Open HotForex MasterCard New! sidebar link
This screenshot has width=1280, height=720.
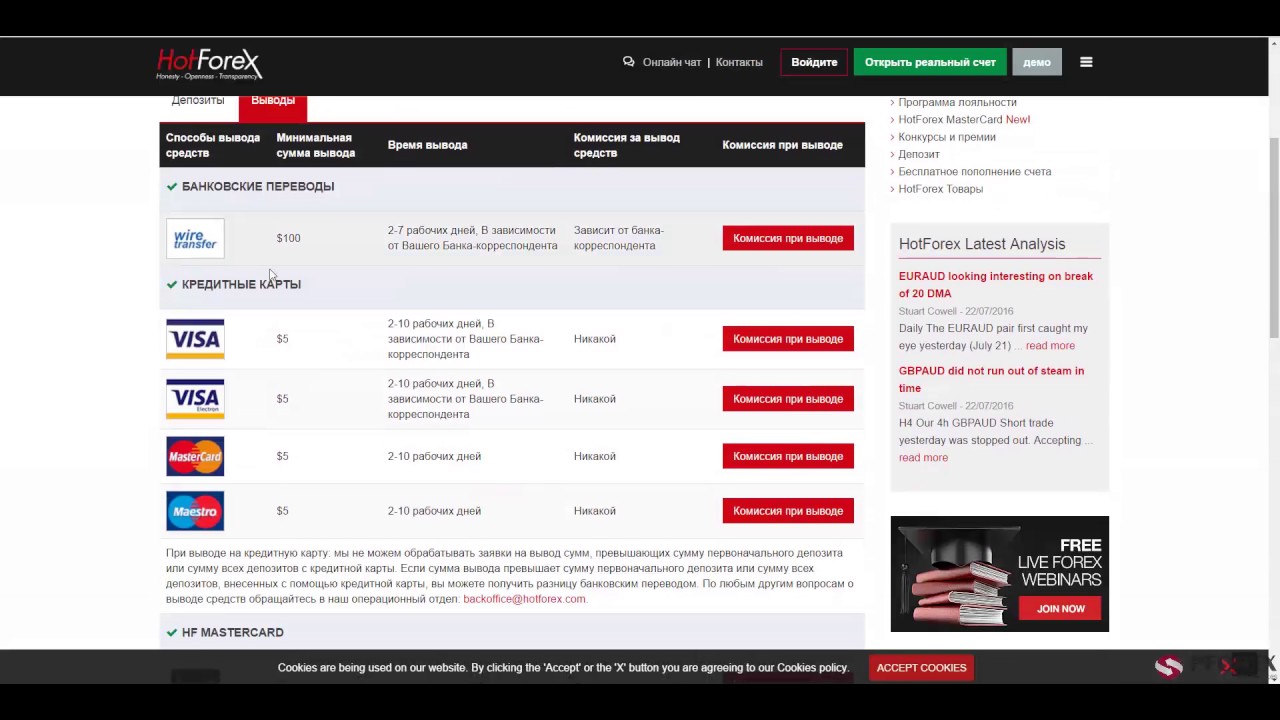[964, 119]
